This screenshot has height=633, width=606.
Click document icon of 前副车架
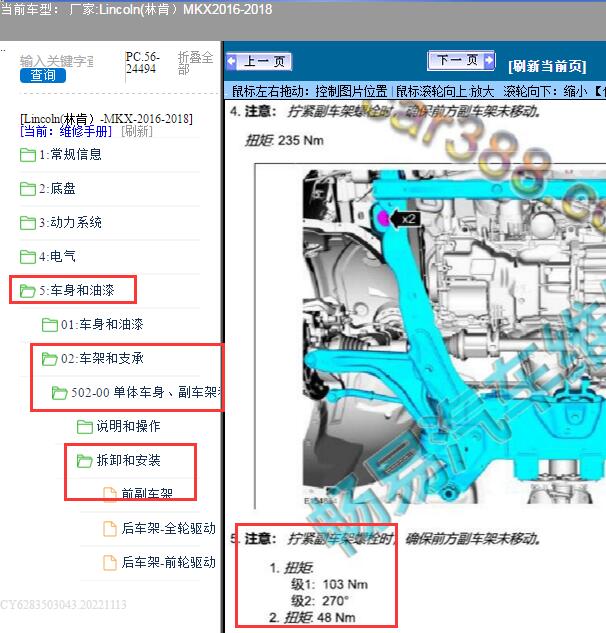[110, 494]
